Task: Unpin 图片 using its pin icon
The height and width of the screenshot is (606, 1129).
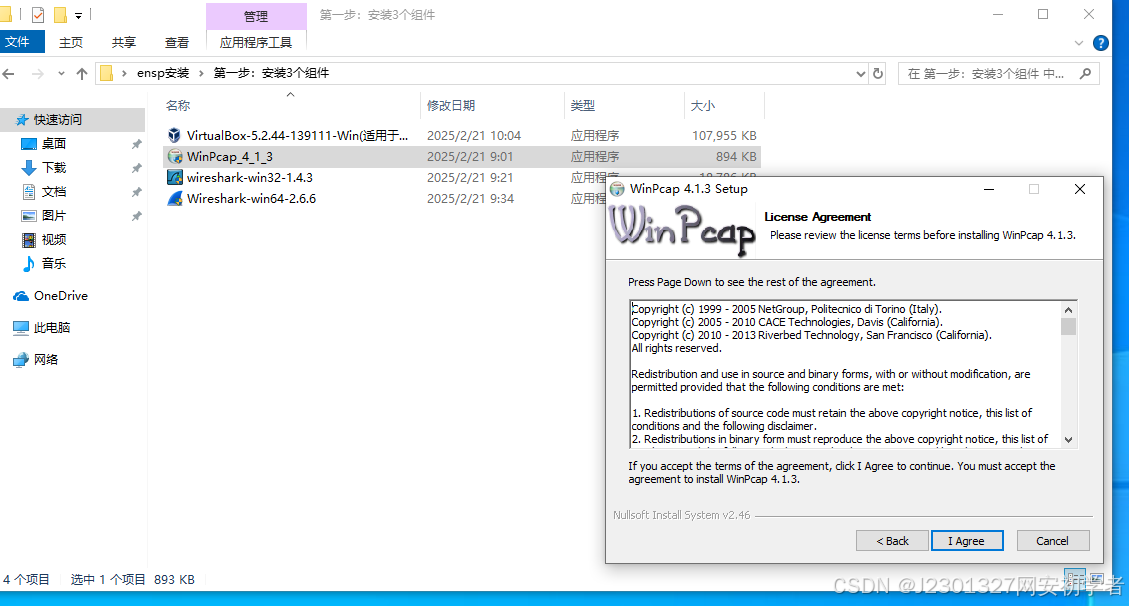Action: 136,216
